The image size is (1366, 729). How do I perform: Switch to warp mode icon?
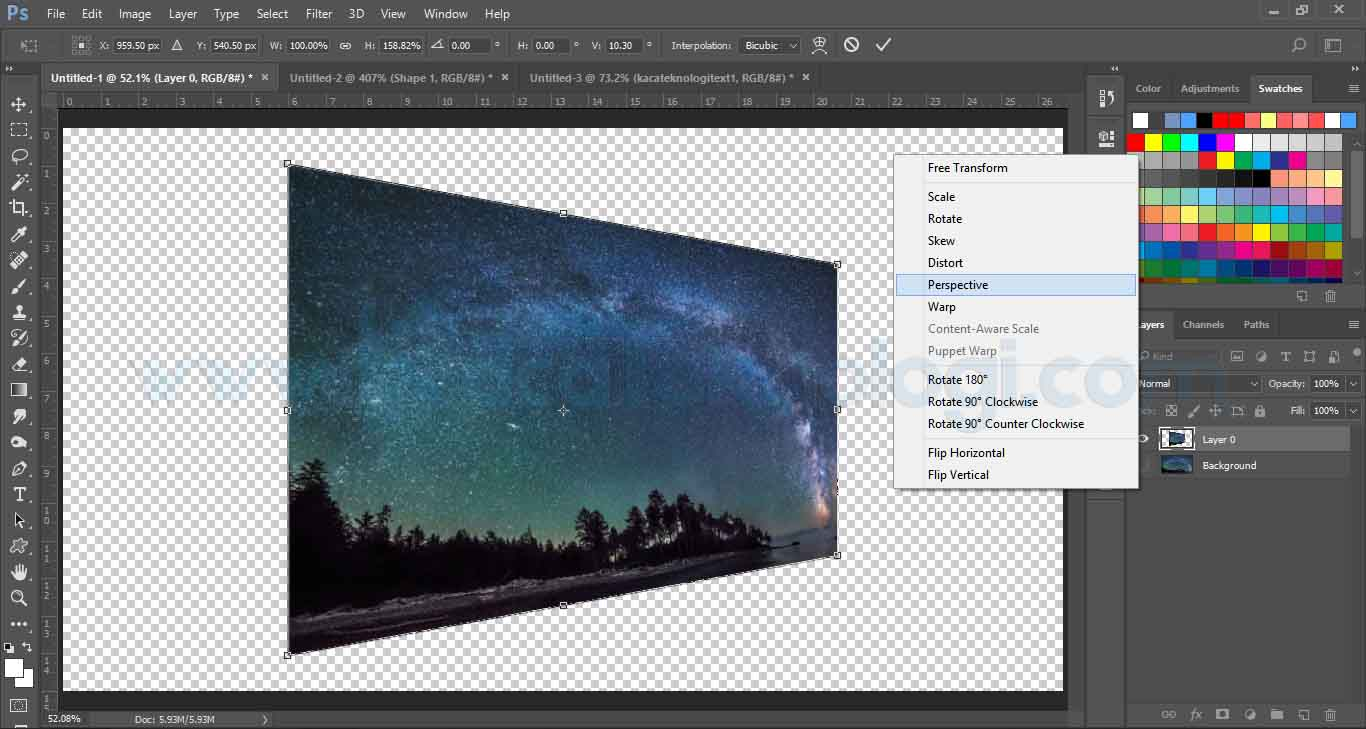coord(819,45)
